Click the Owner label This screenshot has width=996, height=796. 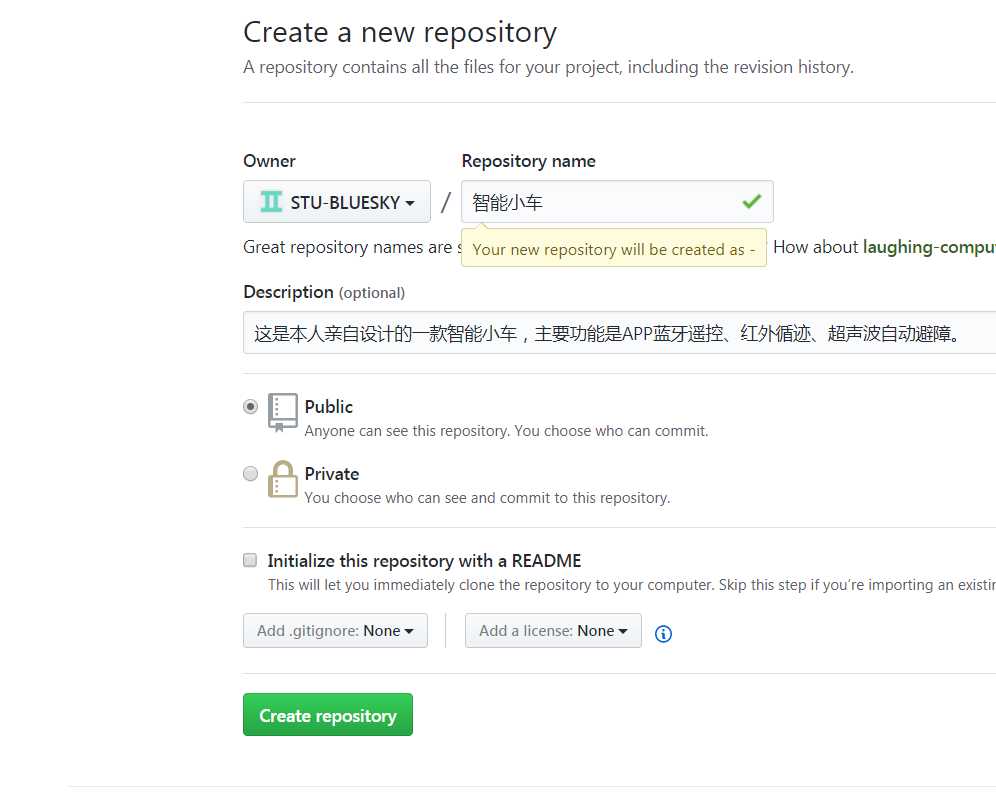point(269,161)
